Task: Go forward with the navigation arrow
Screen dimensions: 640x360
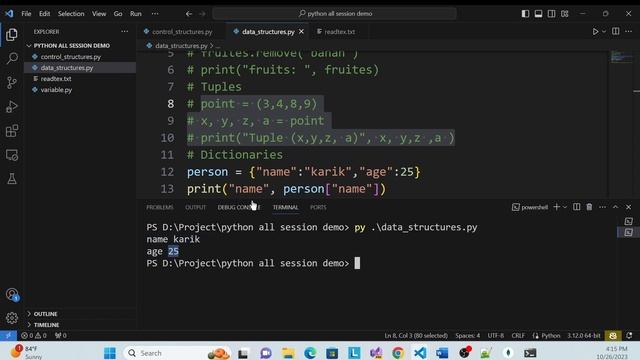Action: point(202,13)
